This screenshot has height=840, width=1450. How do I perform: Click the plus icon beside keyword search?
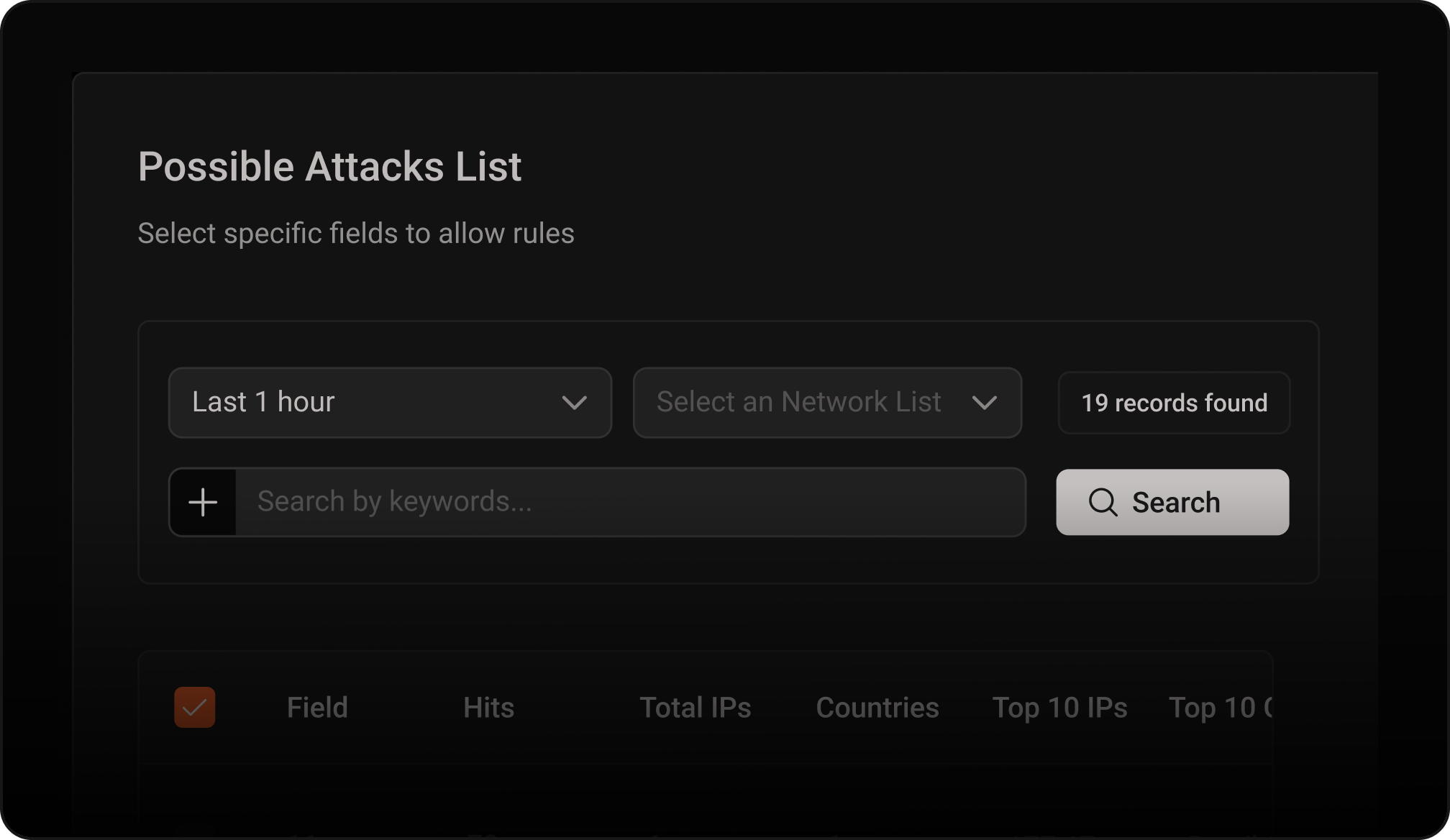pos(203,502)
